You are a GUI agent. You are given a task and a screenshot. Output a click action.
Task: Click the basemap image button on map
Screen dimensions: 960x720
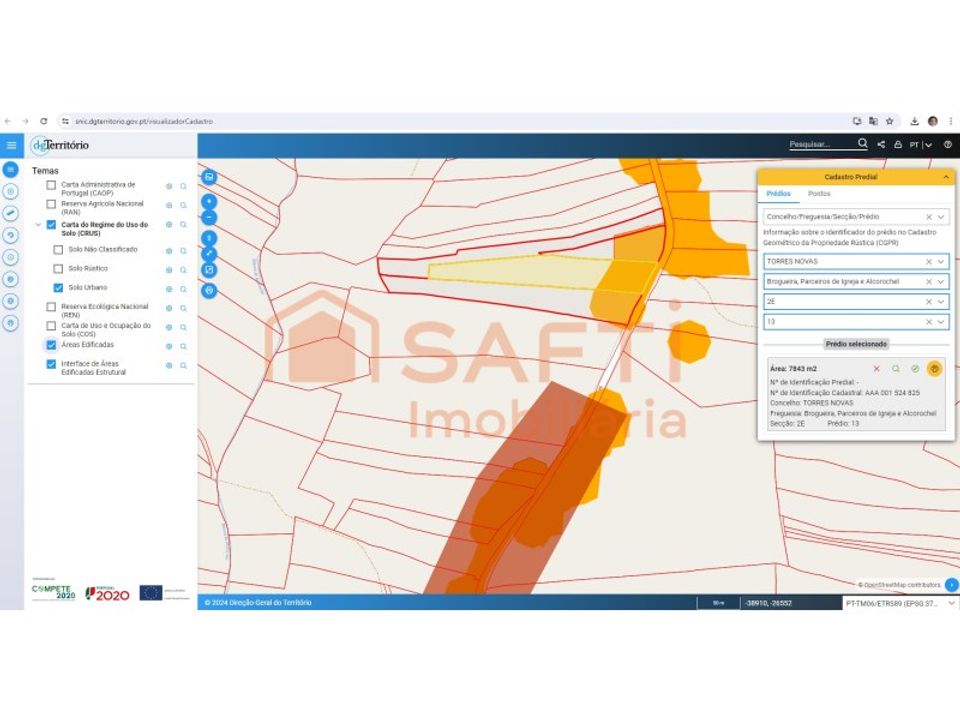coord(209,177)
